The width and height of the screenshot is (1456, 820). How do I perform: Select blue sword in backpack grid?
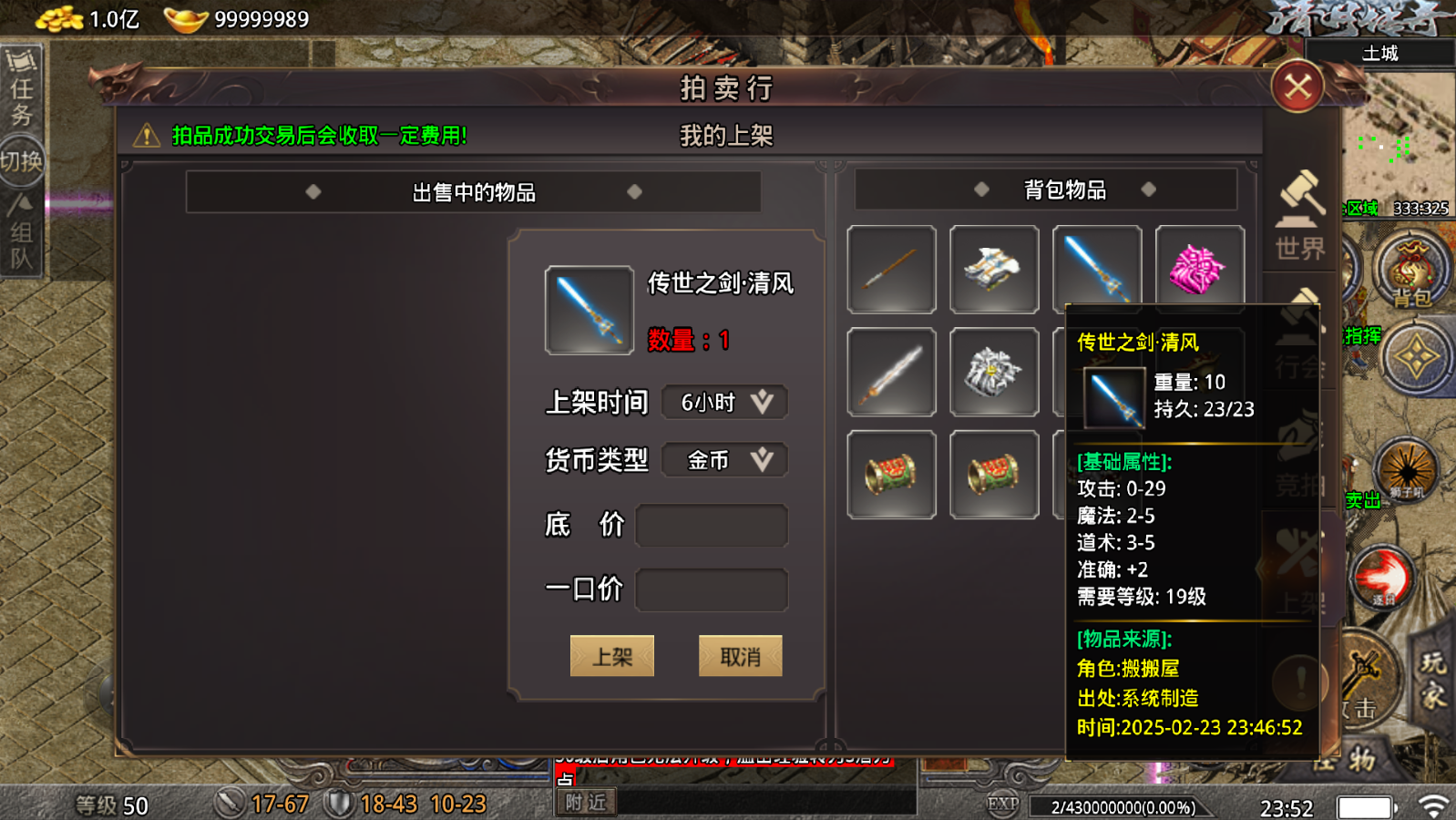point(1097,266)
